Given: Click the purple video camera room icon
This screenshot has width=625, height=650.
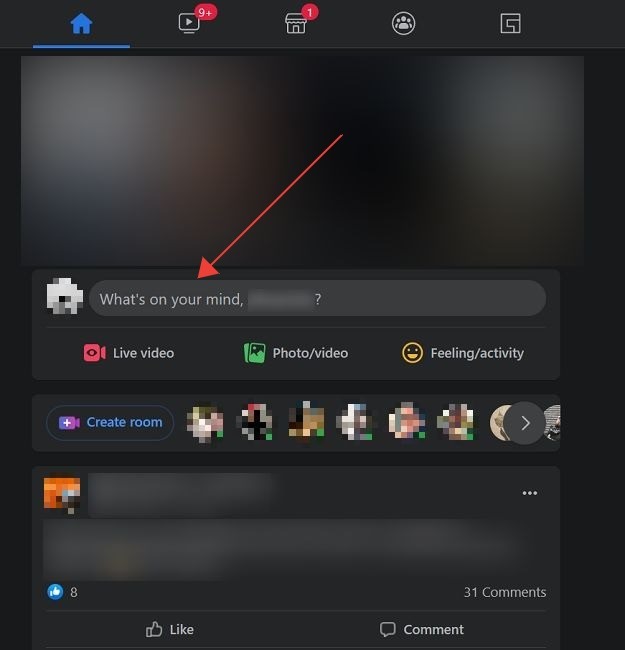Looking at the screenshot, I should point(69,423).
